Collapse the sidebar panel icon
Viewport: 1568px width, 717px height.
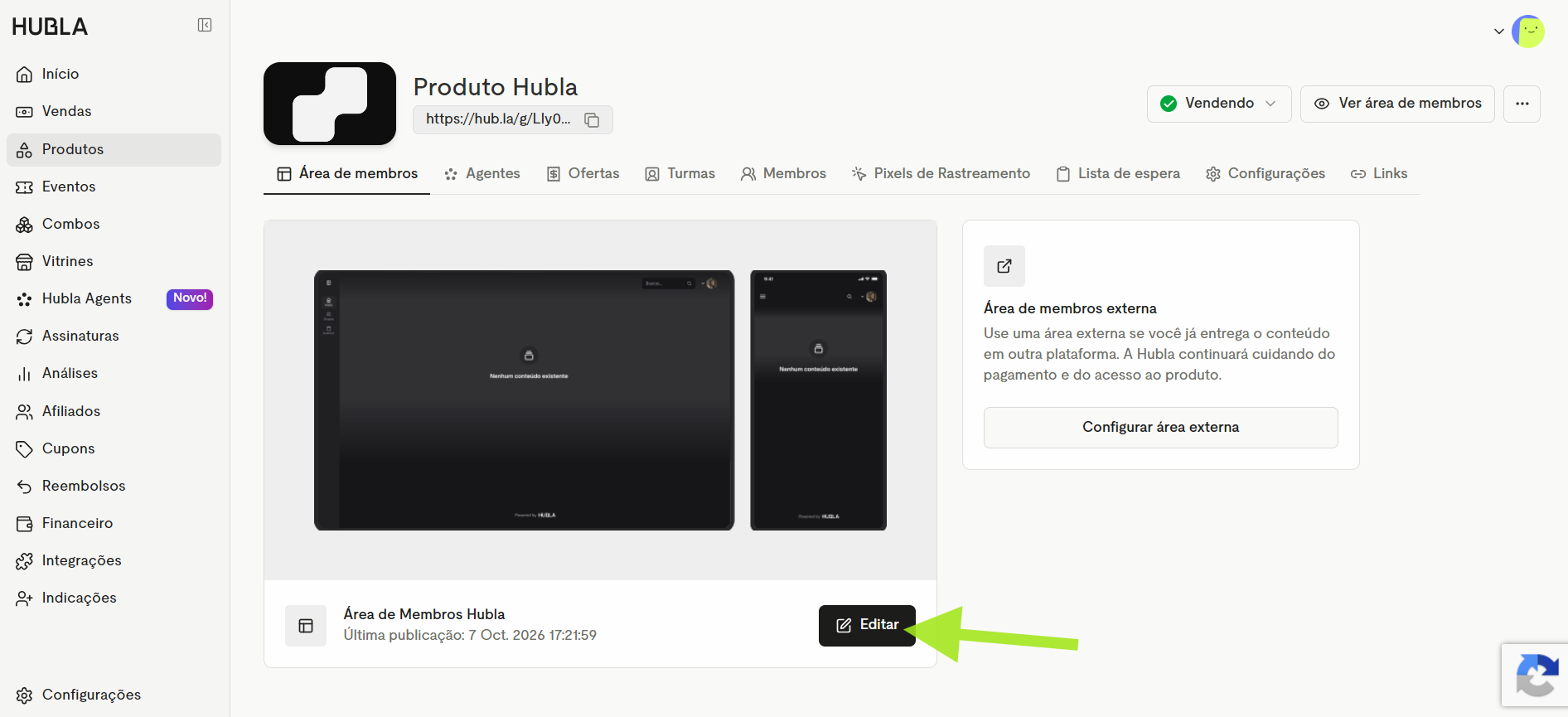pyautogui.click(x=205, y=25)
